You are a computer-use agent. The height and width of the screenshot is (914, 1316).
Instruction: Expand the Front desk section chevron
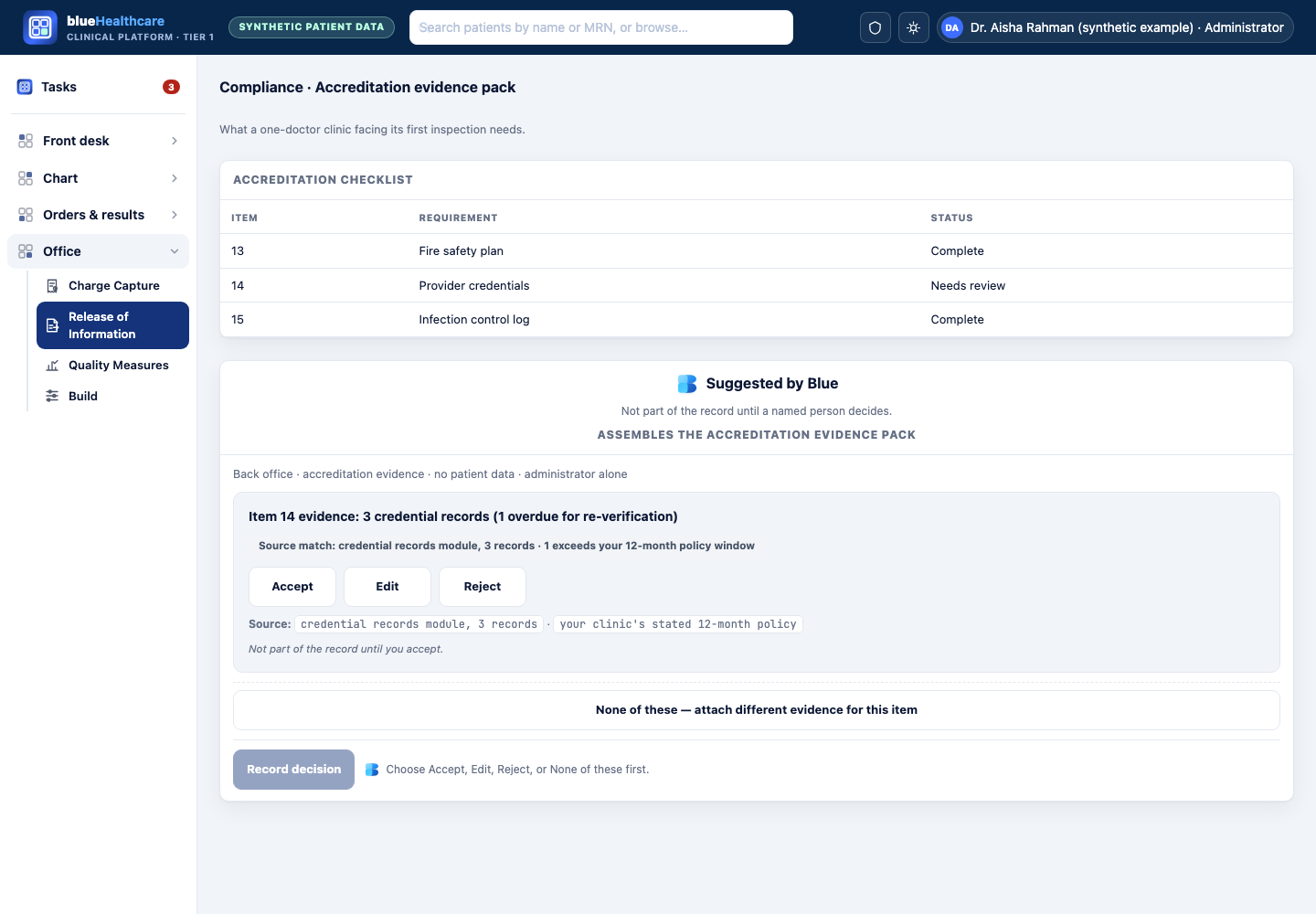click(175, 141)
